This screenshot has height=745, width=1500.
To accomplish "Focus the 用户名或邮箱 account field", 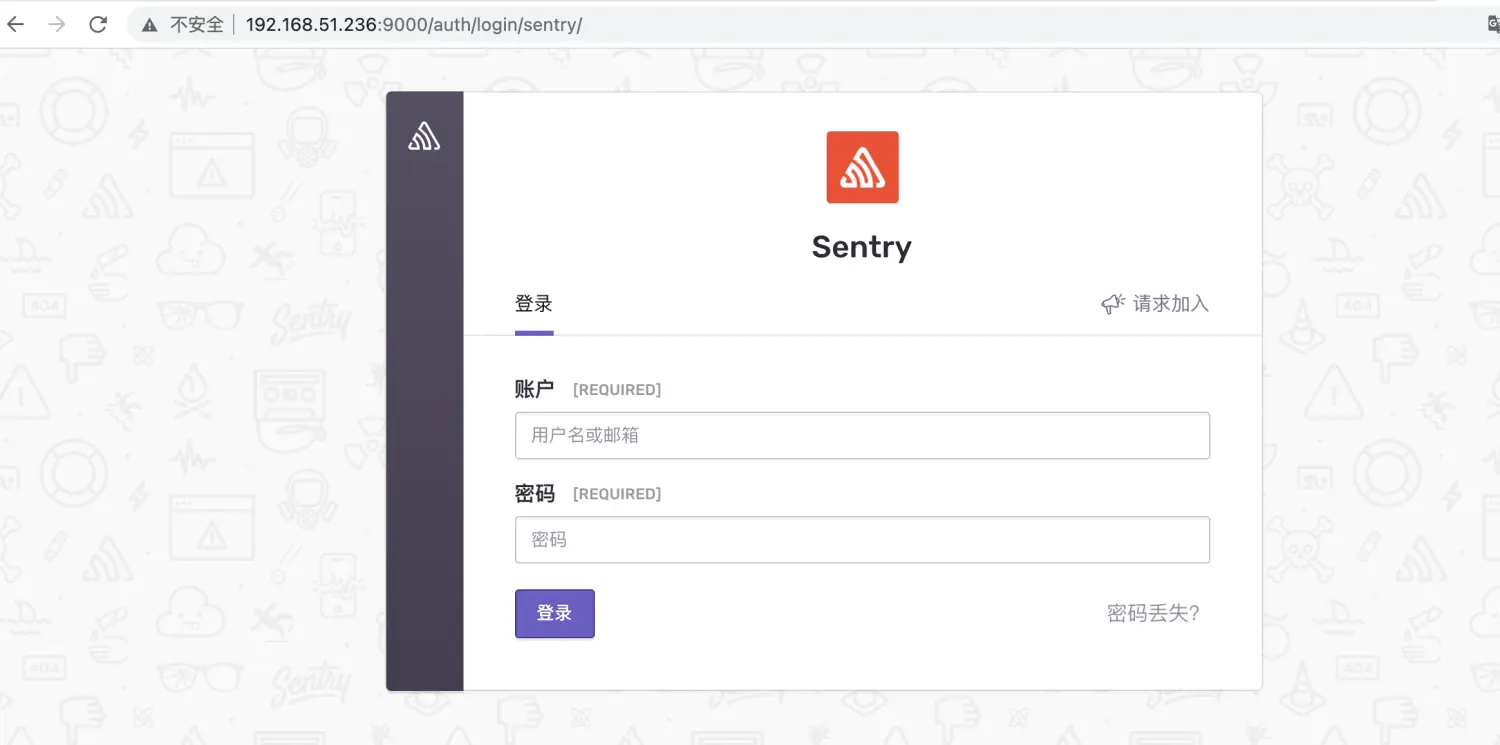I will pos(862,435).
